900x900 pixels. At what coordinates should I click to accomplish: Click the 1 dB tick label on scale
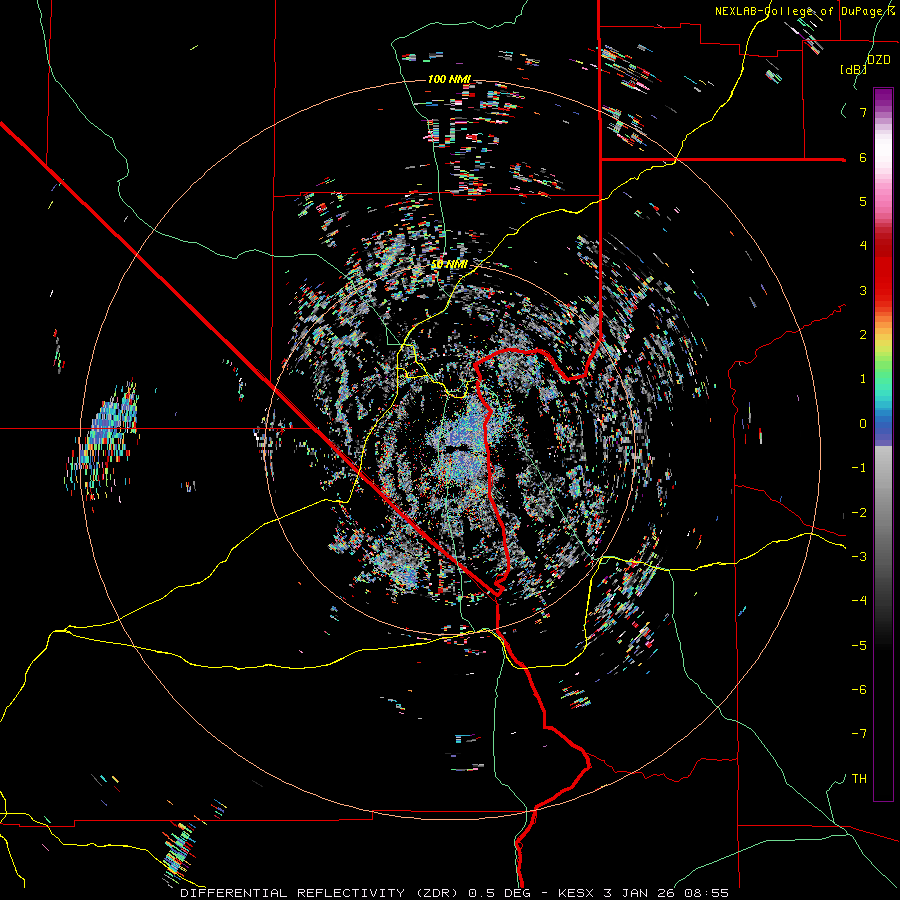(x=863, y=379)
